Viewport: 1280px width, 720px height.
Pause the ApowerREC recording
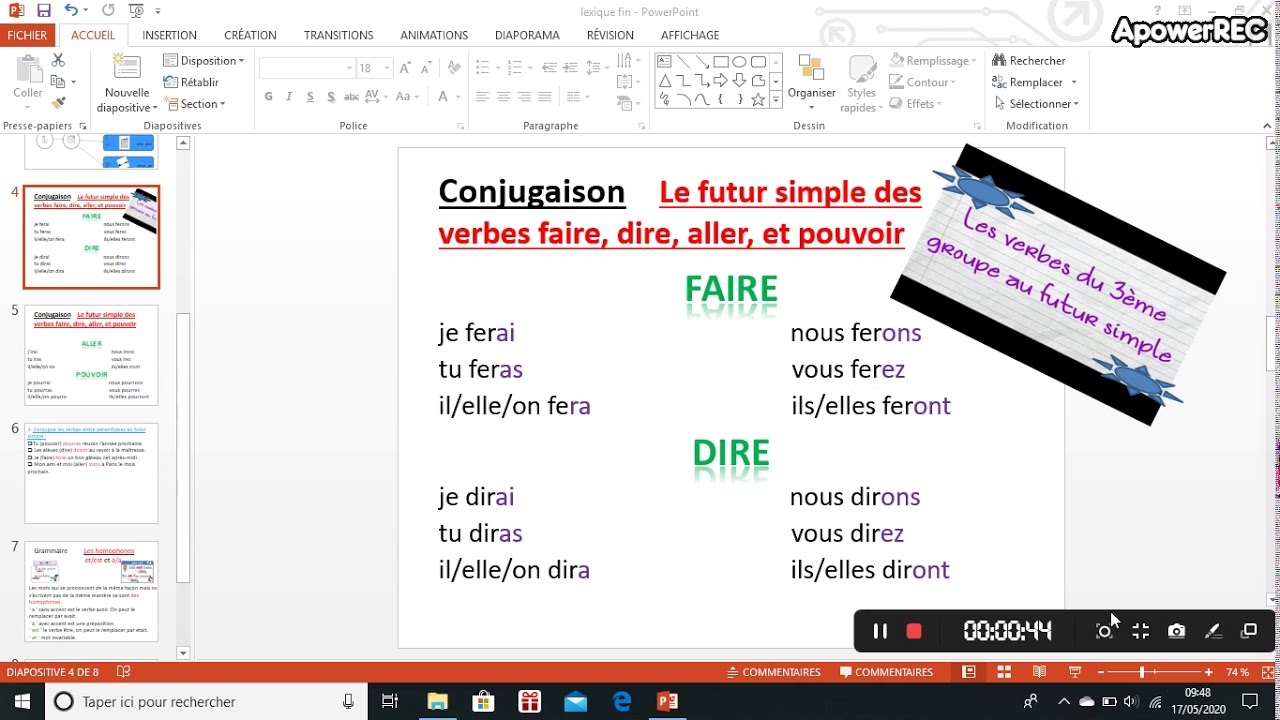(880, 631)
